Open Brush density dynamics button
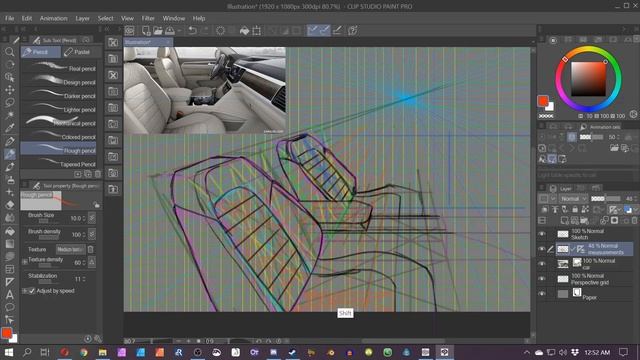 tap(92, 234)
